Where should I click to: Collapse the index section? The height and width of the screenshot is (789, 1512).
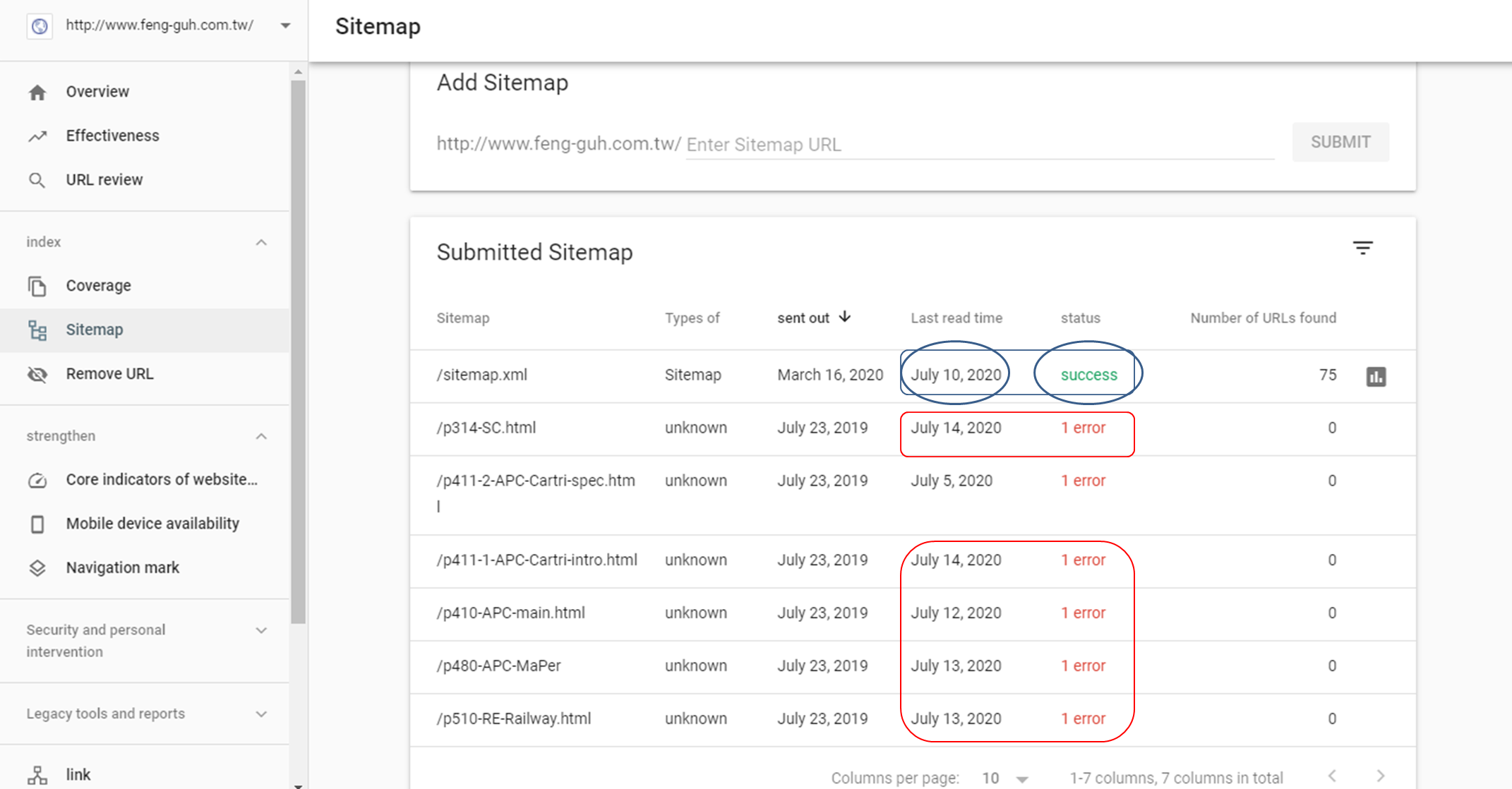261,242
